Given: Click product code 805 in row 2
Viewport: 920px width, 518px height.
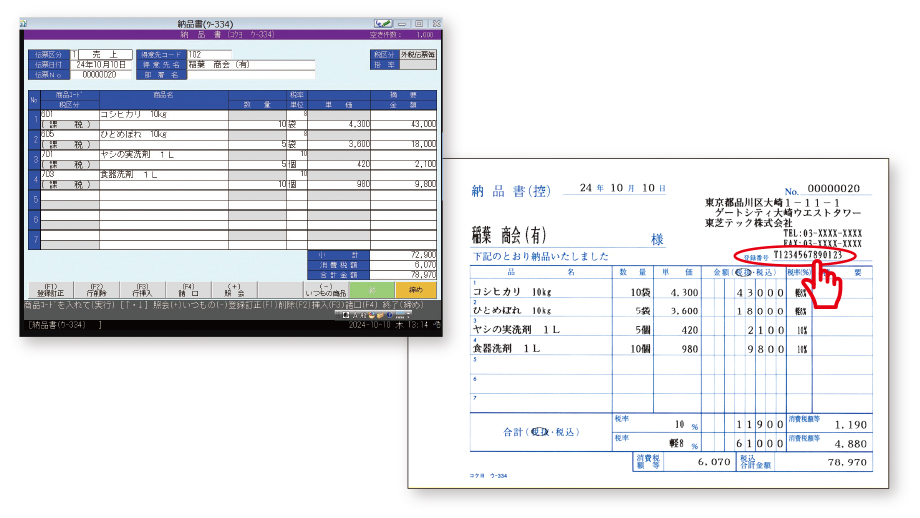Looking at the screenshot, I should [x=48, y=134].
